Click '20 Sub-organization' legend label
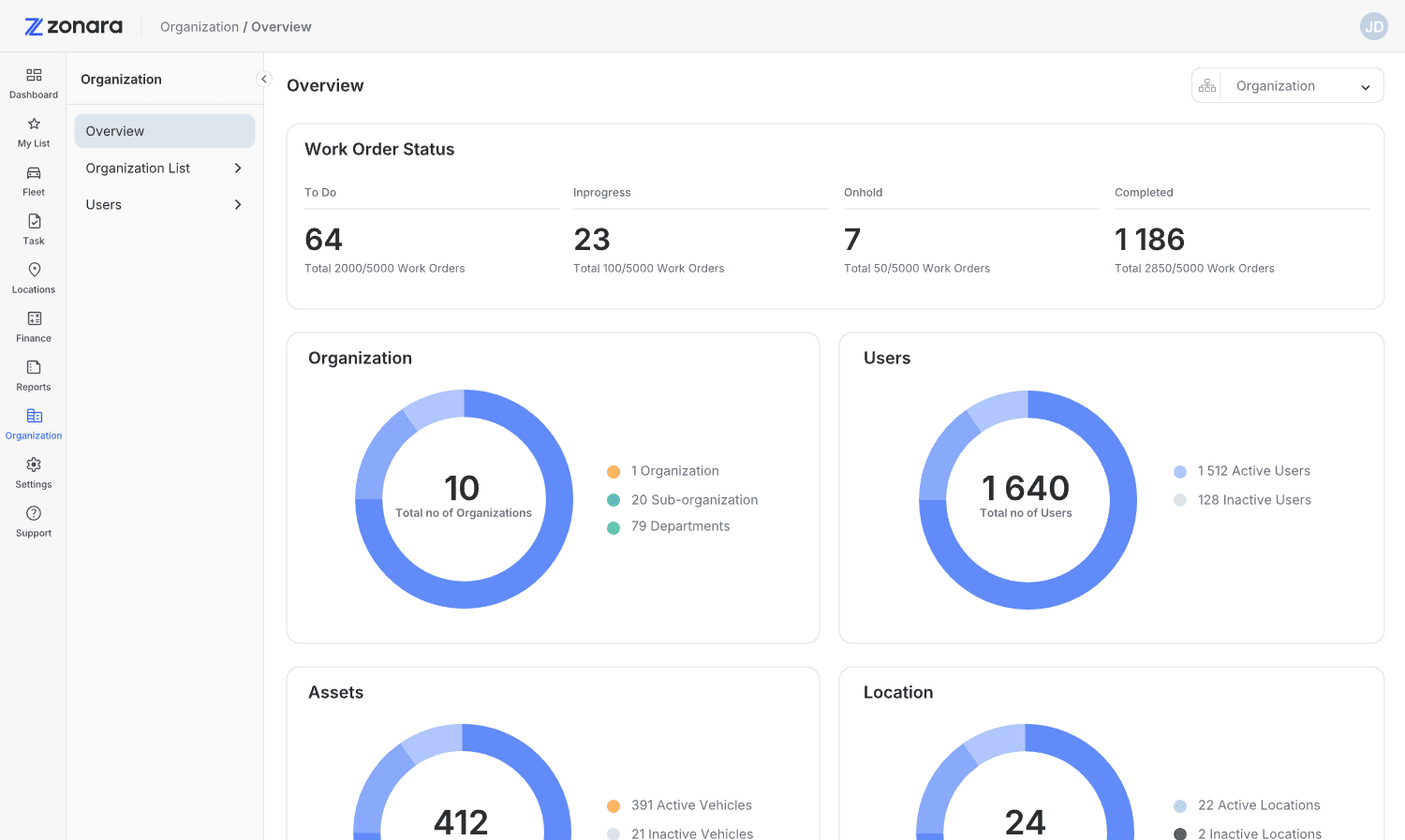This screenshot has width=1405, height=840. pos(695,500)
